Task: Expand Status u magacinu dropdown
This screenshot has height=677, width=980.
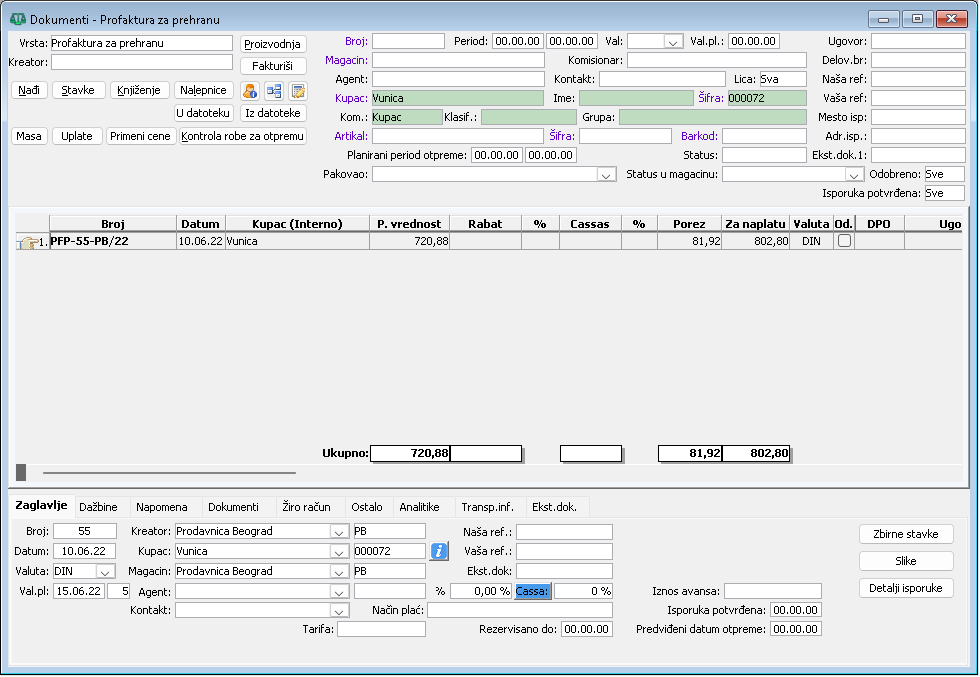Action: click(x=853, y=174)
